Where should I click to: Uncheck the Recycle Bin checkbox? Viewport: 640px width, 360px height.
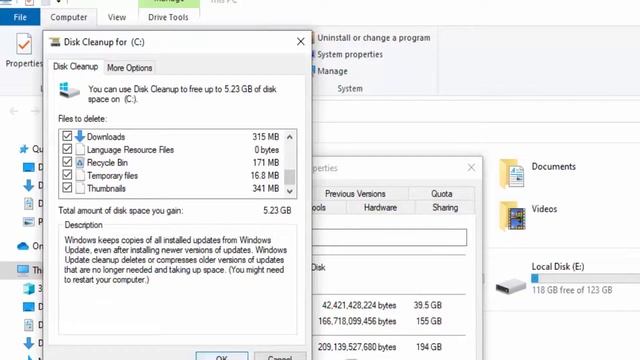pos(67,162)
